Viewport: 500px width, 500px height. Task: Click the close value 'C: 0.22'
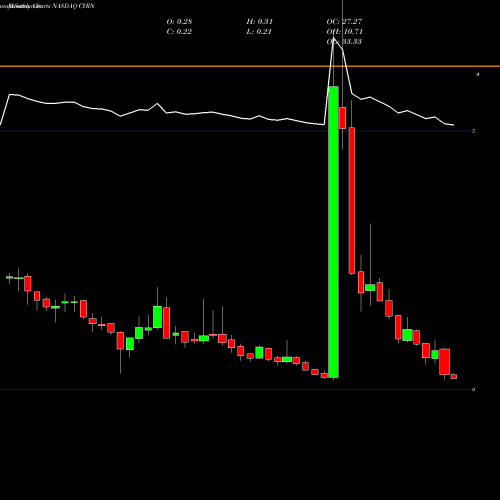point(179,32)
